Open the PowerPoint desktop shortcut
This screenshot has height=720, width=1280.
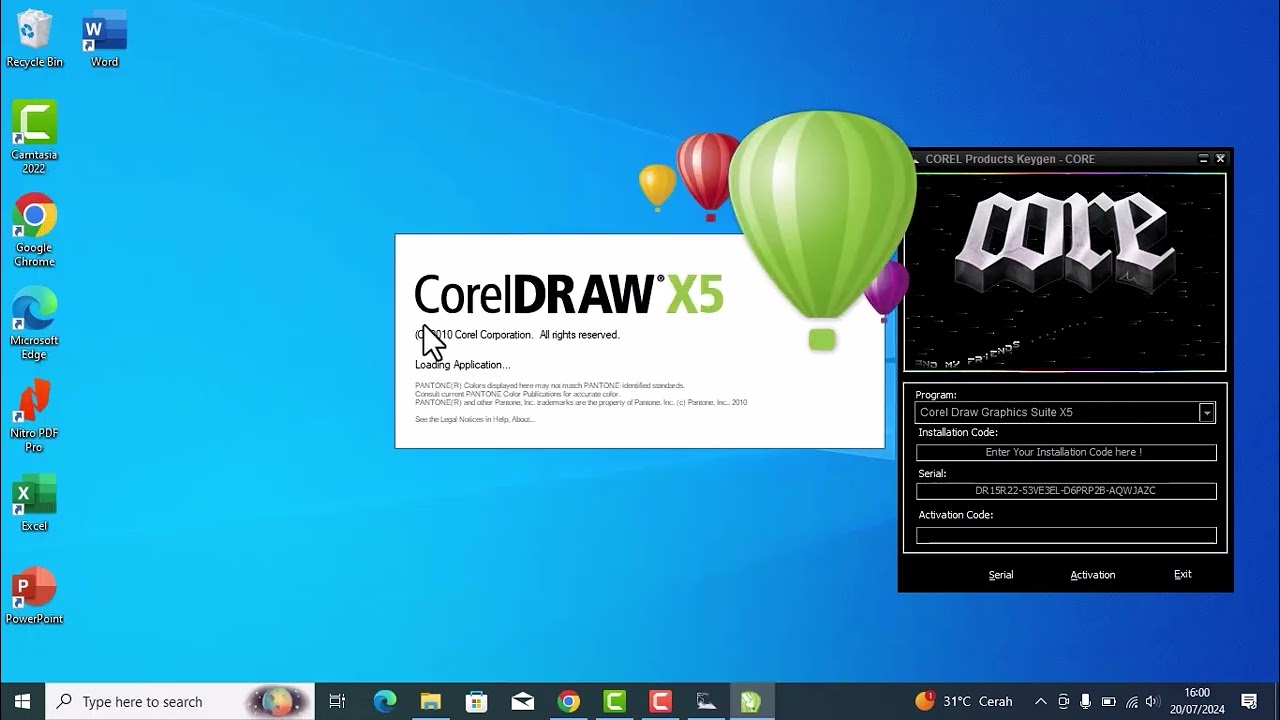click(34, 595)
